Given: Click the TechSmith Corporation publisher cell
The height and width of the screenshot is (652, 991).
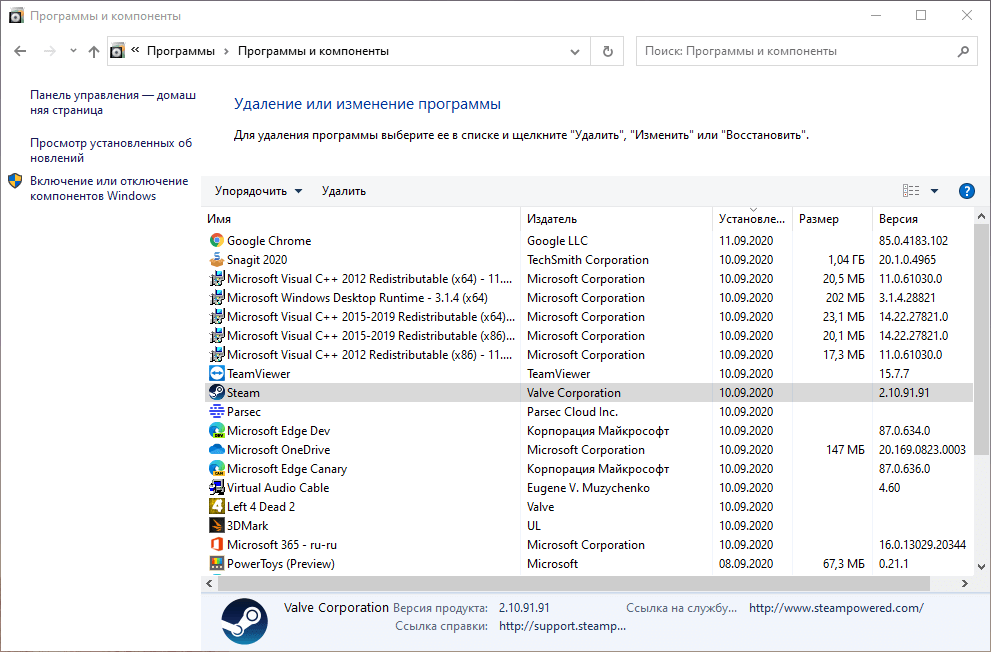Looking at the screenshot, I should pos(588,260).
